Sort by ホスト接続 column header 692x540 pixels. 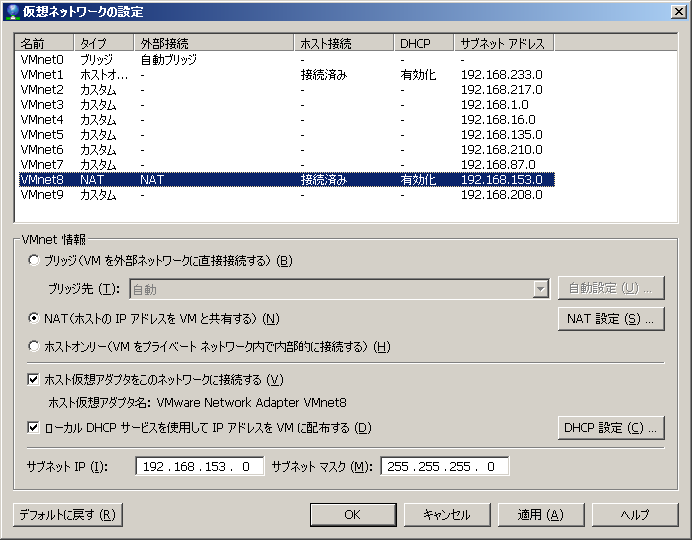[344, 43]
